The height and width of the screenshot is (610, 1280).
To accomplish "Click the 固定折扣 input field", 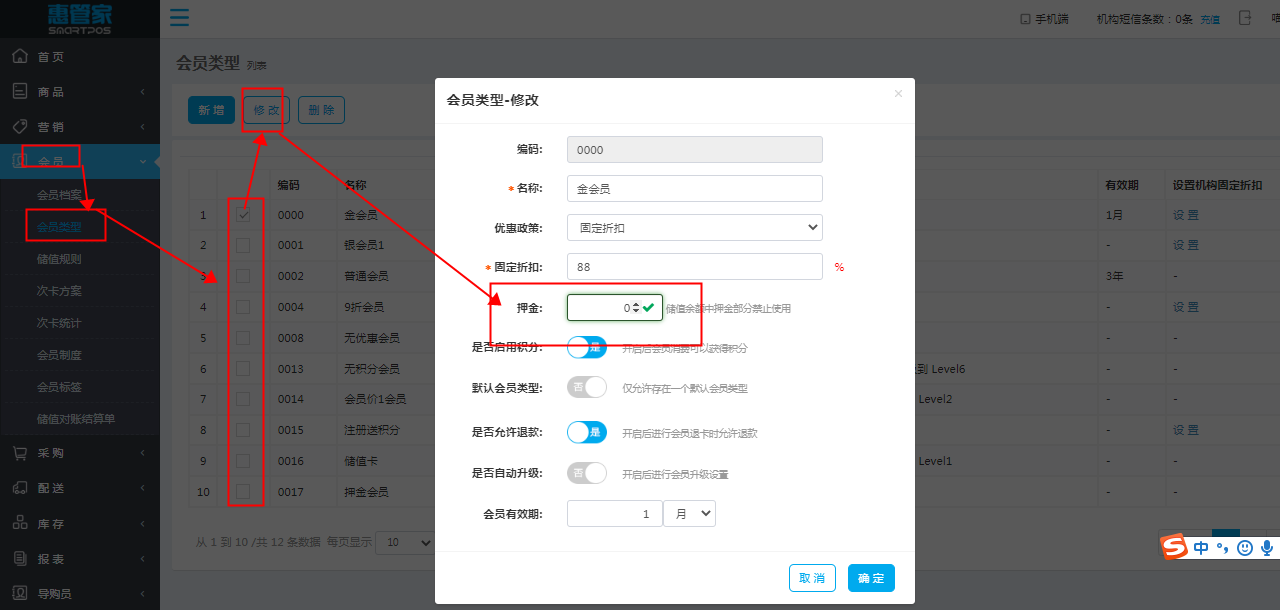I will 695,266.
